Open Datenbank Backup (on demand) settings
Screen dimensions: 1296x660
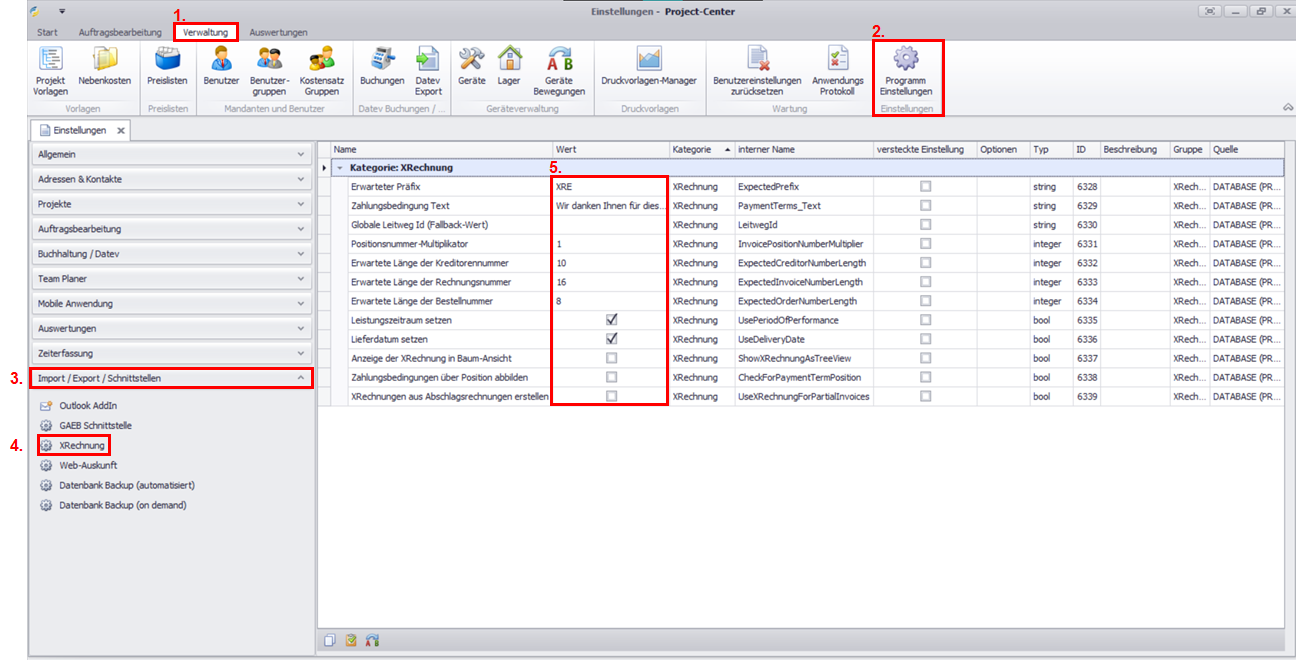[x=122, y=505]
